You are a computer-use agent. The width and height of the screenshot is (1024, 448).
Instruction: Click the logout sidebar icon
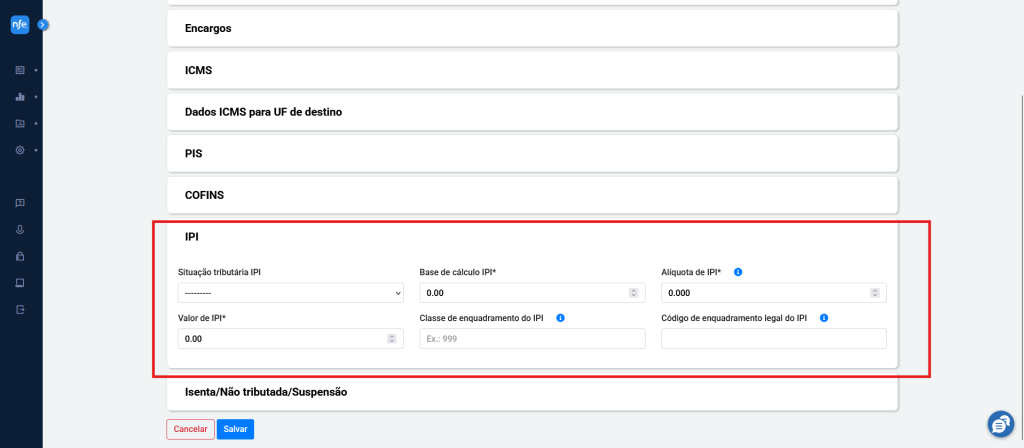20,309
